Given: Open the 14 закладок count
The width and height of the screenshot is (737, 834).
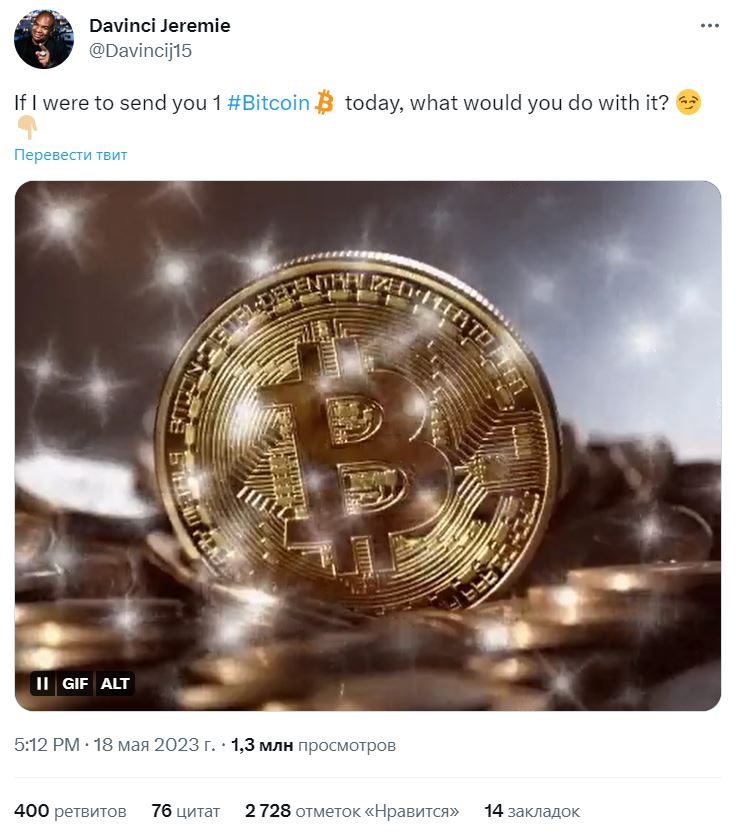Looking at the screenshot, I should coord(532,811).
